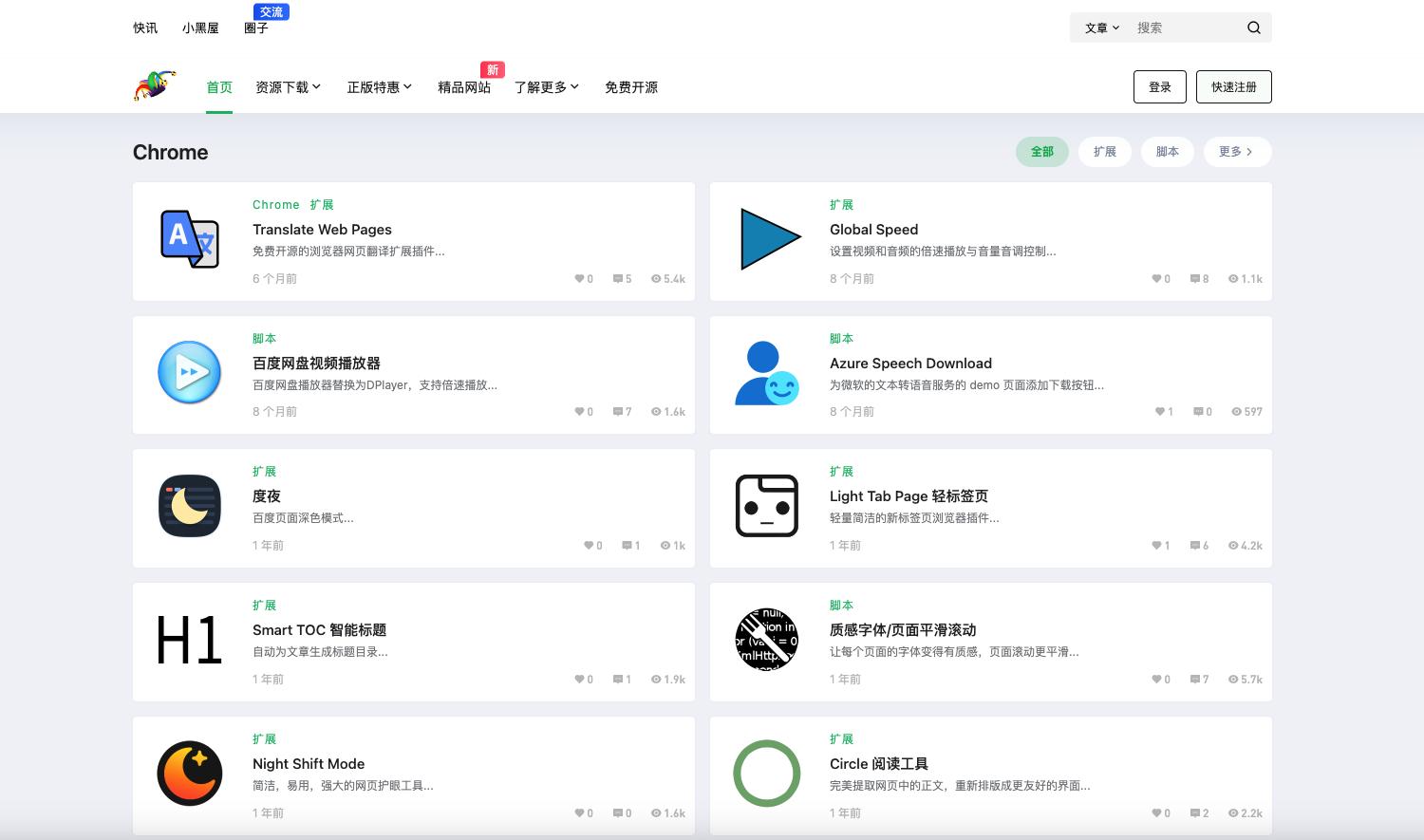Expand the 正版特惠 dropdown menu
The image size is (1424, 840).
pos(380,87)
